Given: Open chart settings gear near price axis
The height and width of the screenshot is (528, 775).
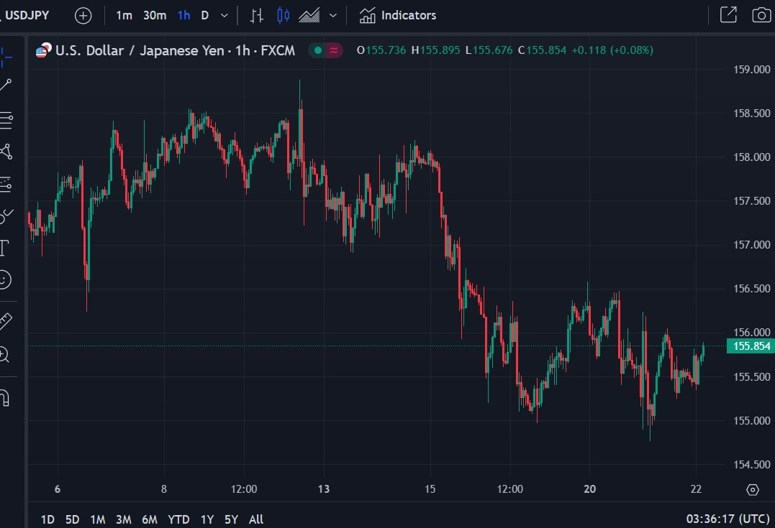Looking at the screenshot, I should (752, 490).
